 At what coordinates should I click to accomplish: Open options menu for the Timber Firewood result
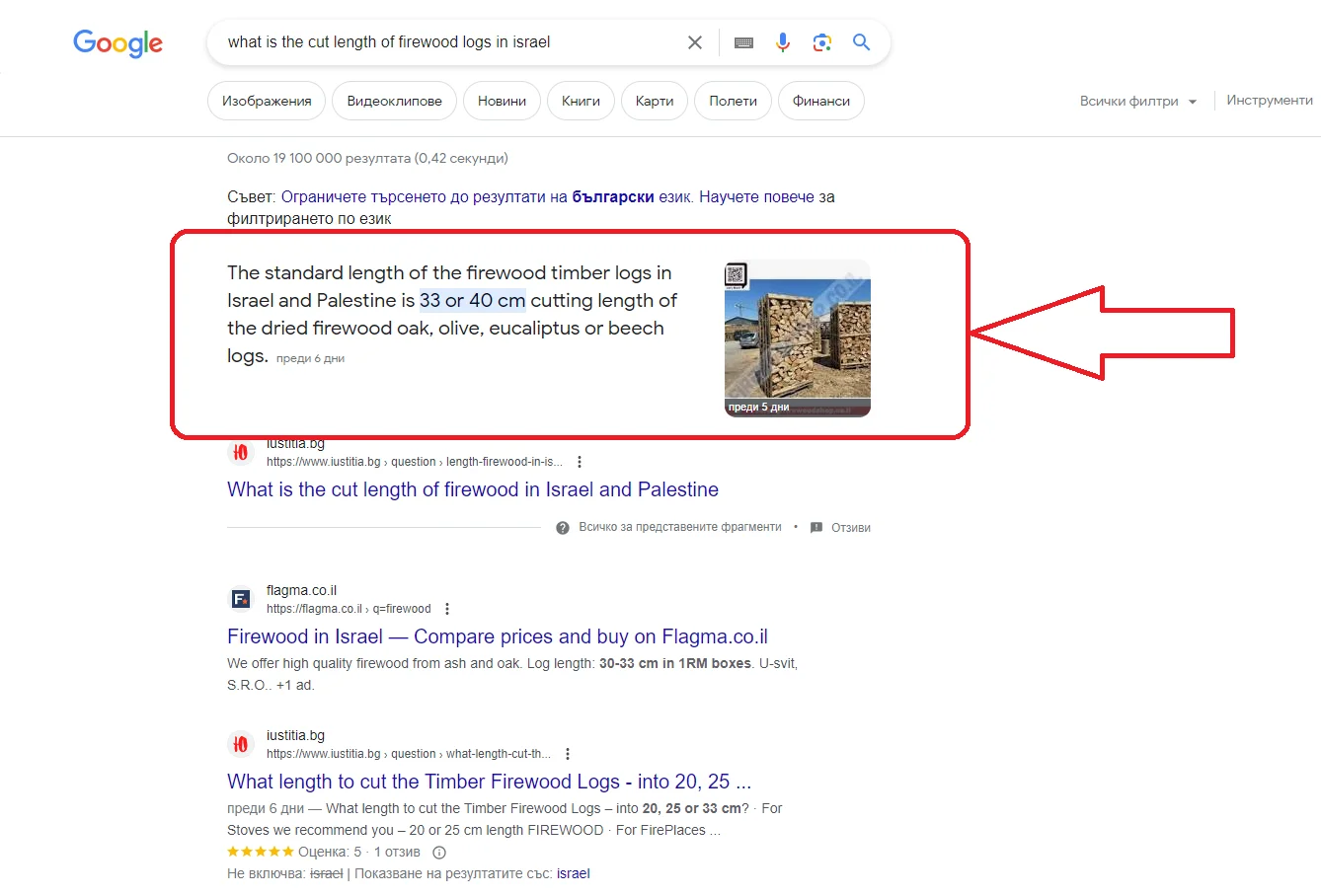click(568, 754)
